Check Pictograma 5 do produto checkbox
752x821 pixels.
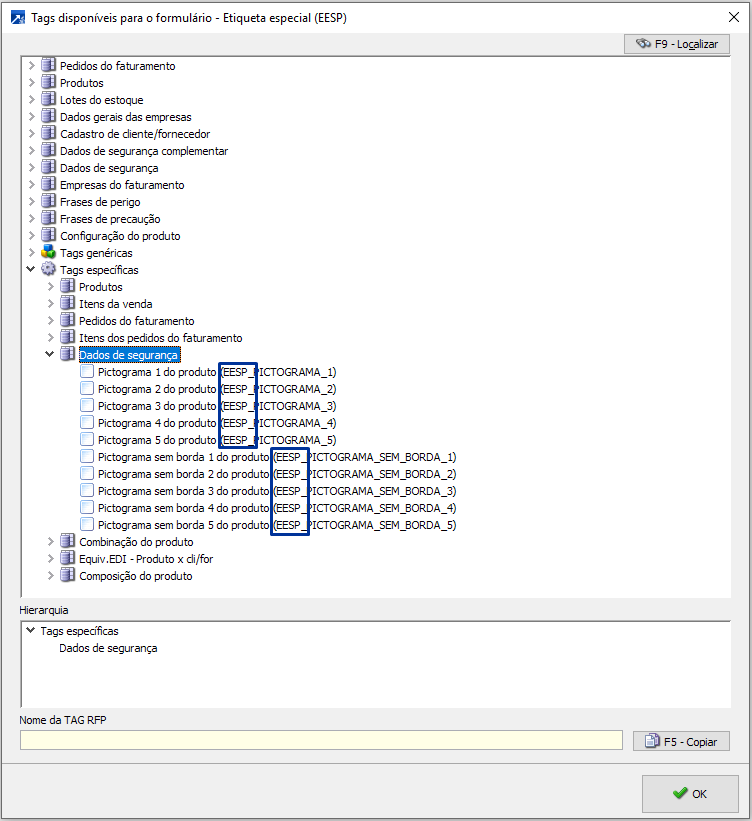pyautogui.click(x=87, y=440)
